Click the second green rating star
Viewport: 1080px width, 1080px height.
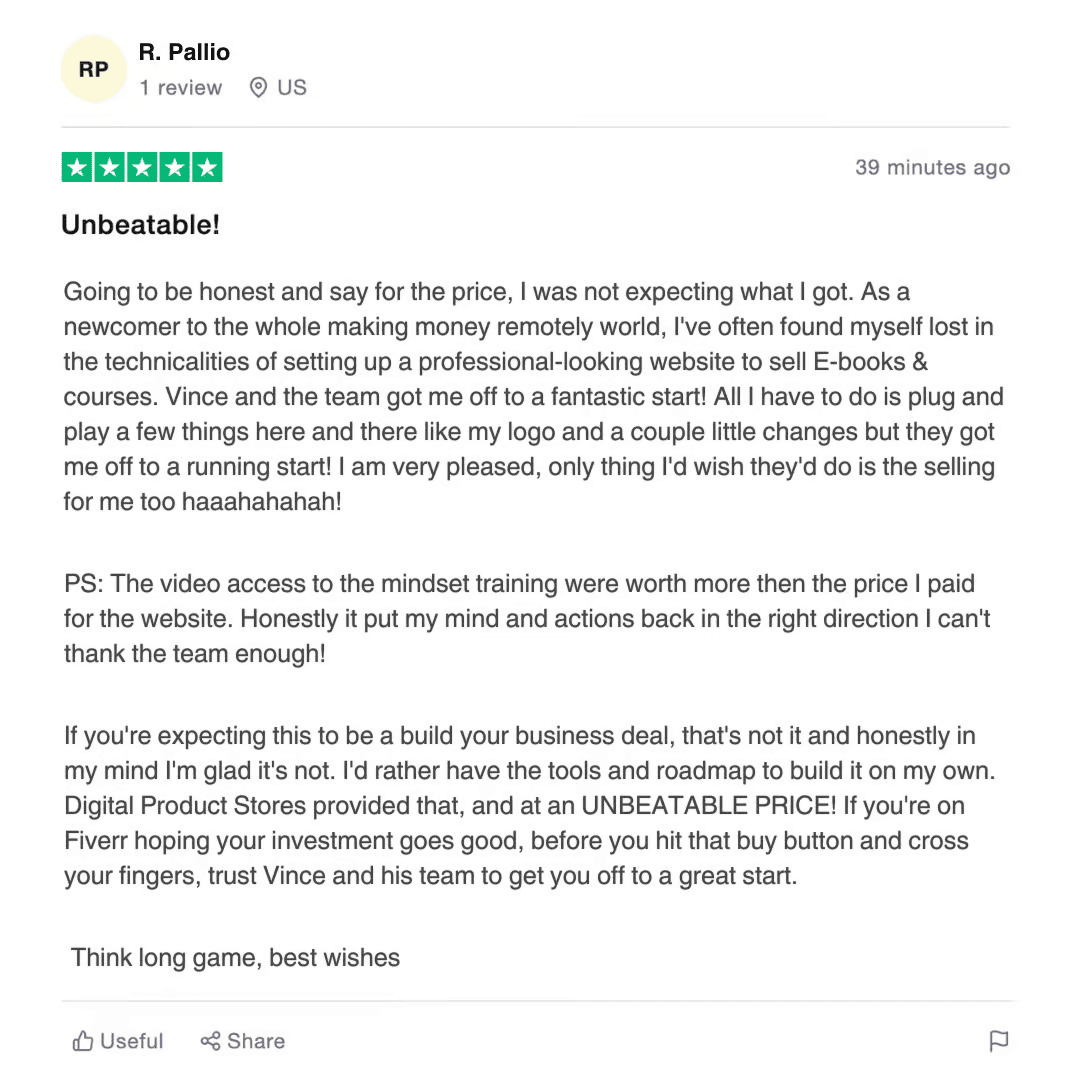110,168
